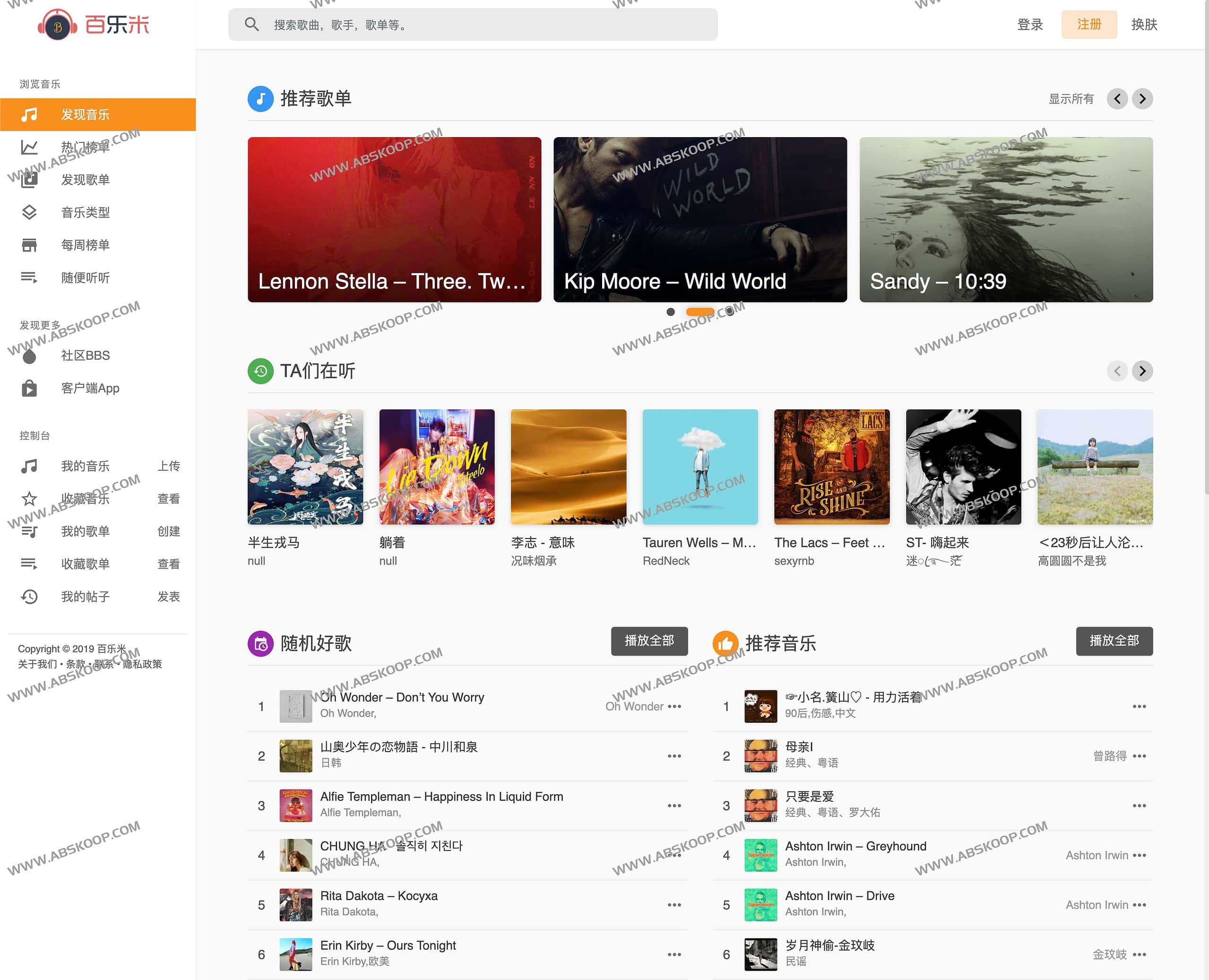
Task: Click the 发现歌单 playlist icon
Action: (28, 179)
